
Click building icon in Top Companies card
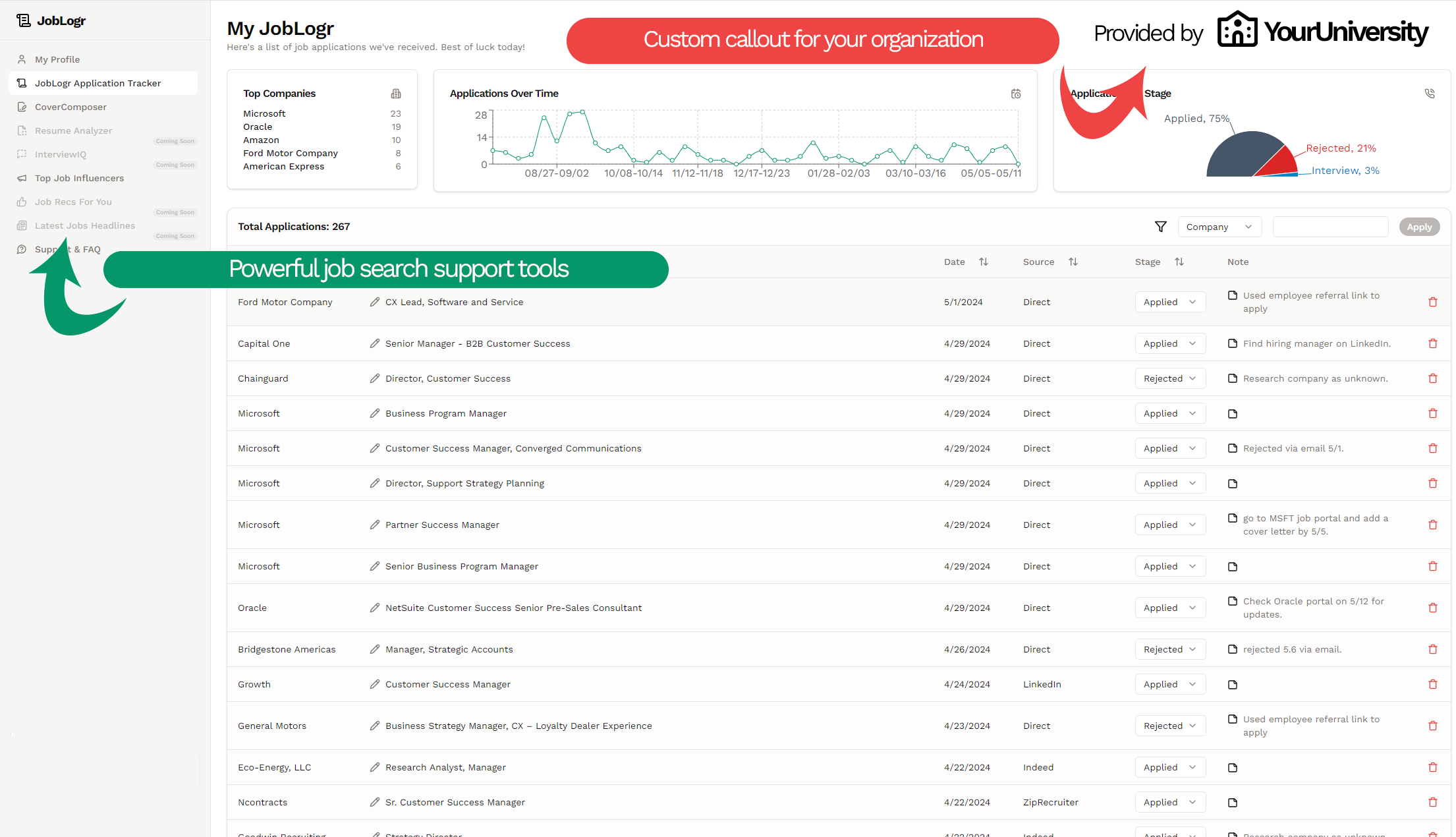396,94
